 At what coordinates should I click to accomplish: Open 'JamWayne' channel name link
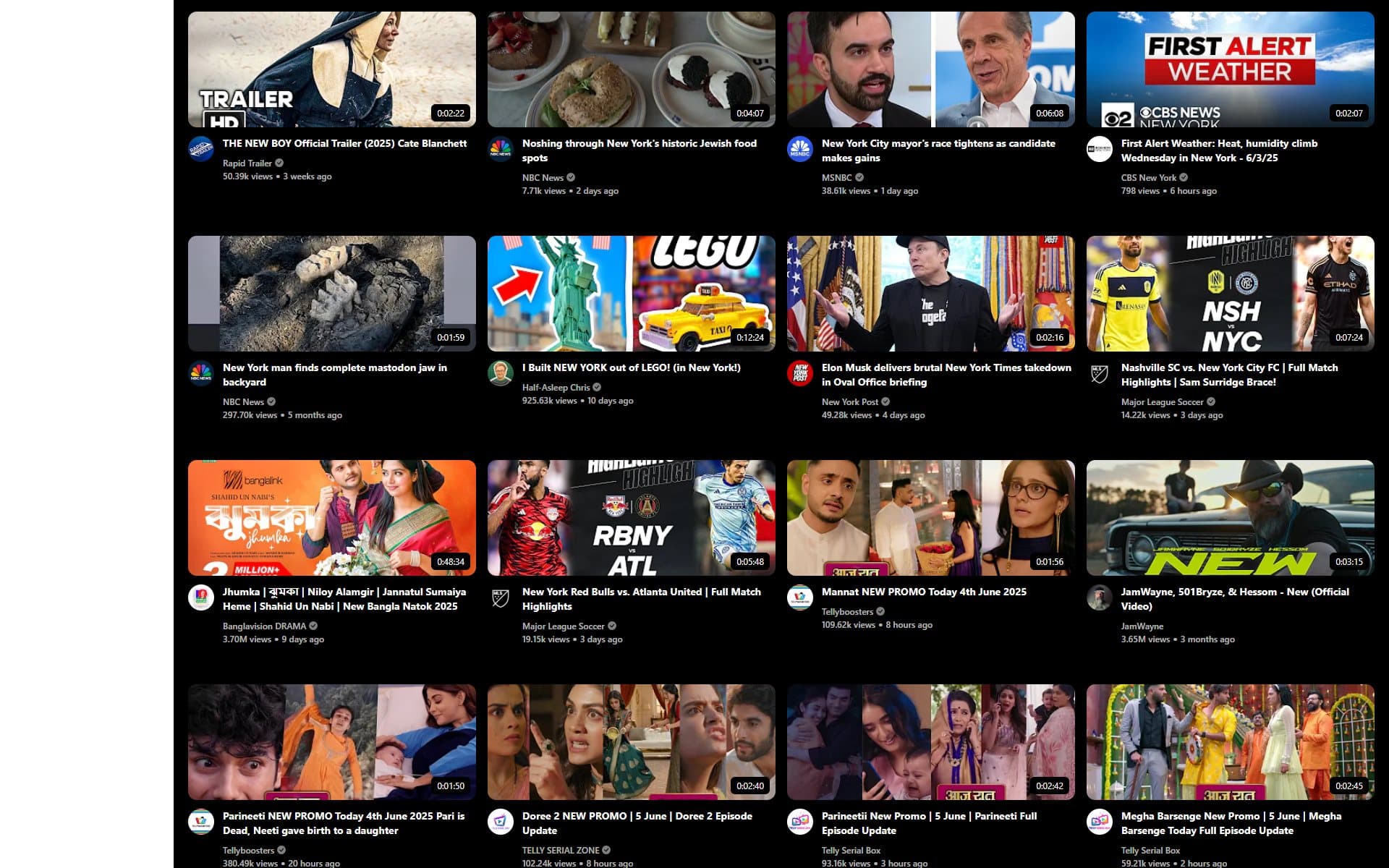pyautogui.click(x=1142, y=626)
